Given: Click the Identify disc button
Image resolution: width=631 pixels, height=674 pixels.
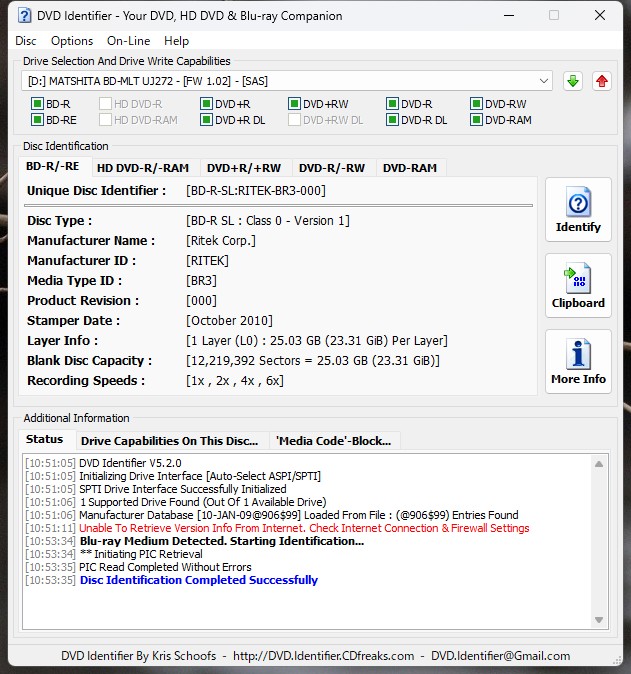Looking at the screenshot, I should coord(578,209).
